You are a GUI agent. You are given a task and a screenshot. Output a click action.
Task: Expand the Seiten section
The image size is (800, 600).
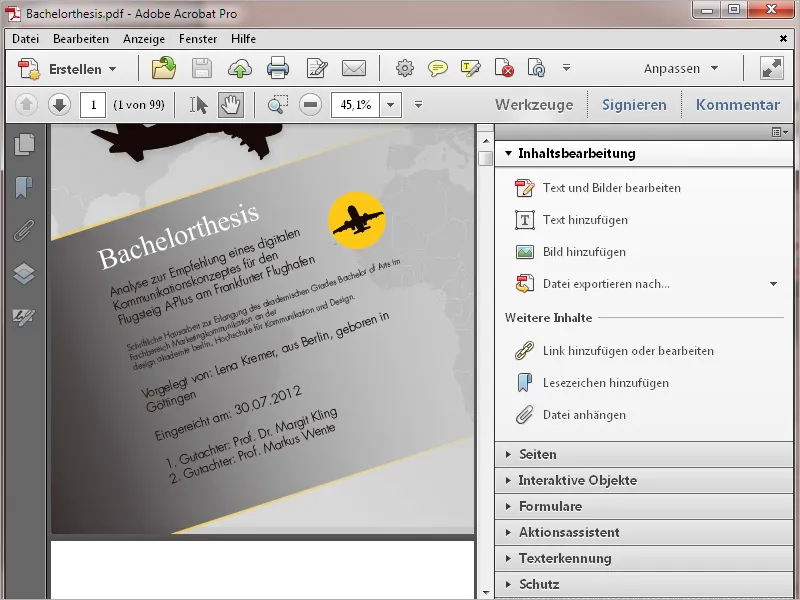[x=644, y=455]
